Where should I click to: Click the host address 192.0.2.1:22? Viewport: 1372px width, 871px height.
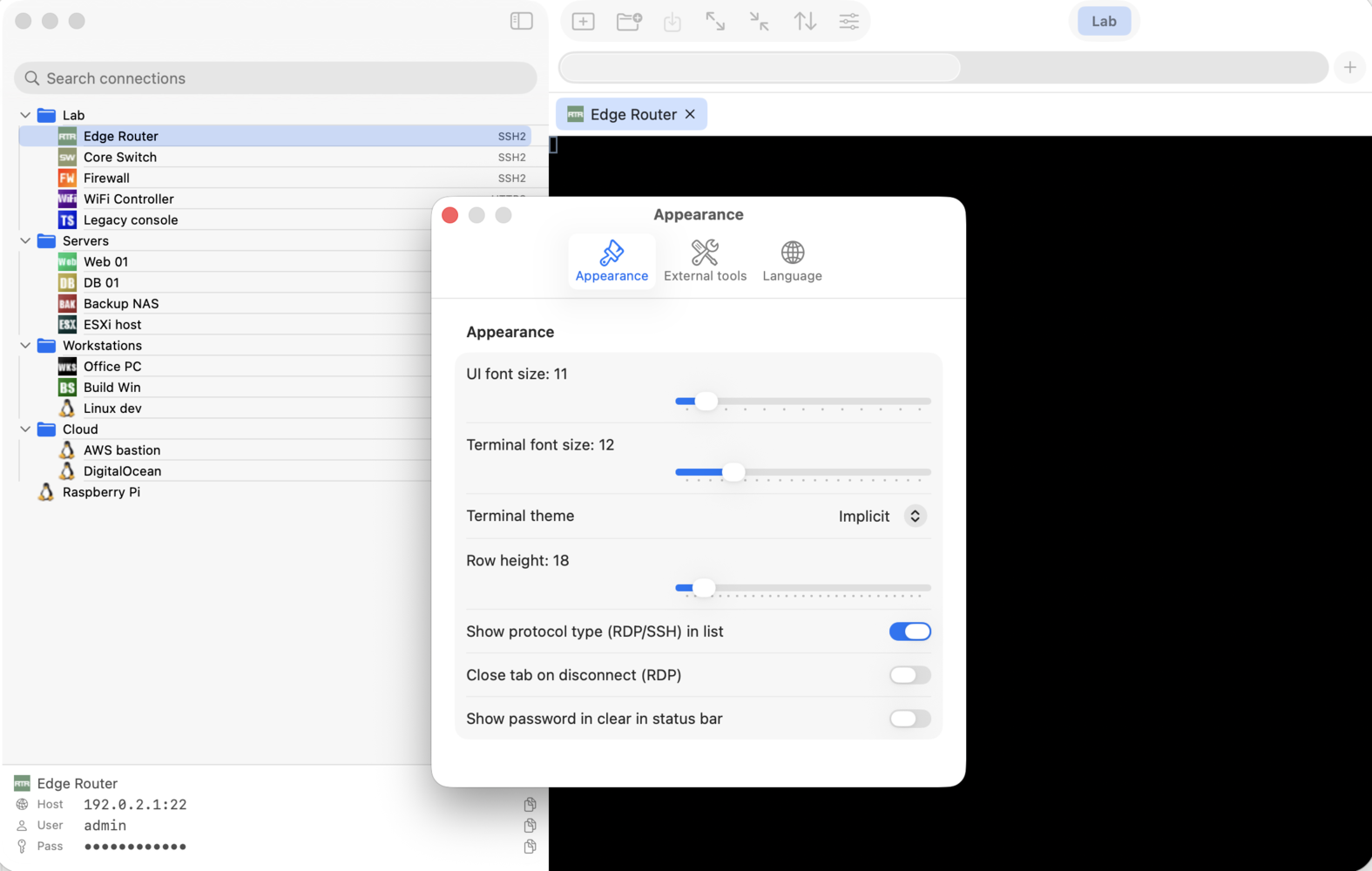click(x=135, y=804)
